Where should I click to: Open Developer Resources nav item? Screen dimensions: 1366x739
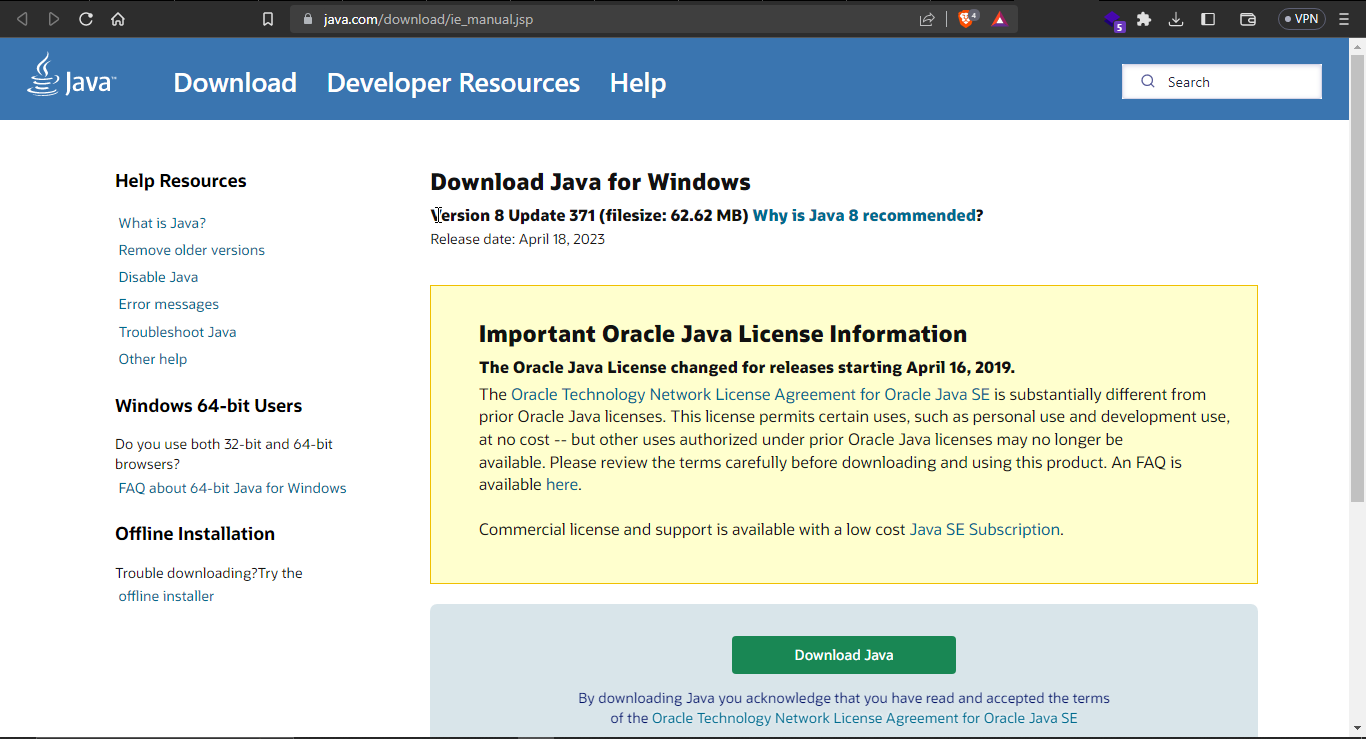(453, 83)
